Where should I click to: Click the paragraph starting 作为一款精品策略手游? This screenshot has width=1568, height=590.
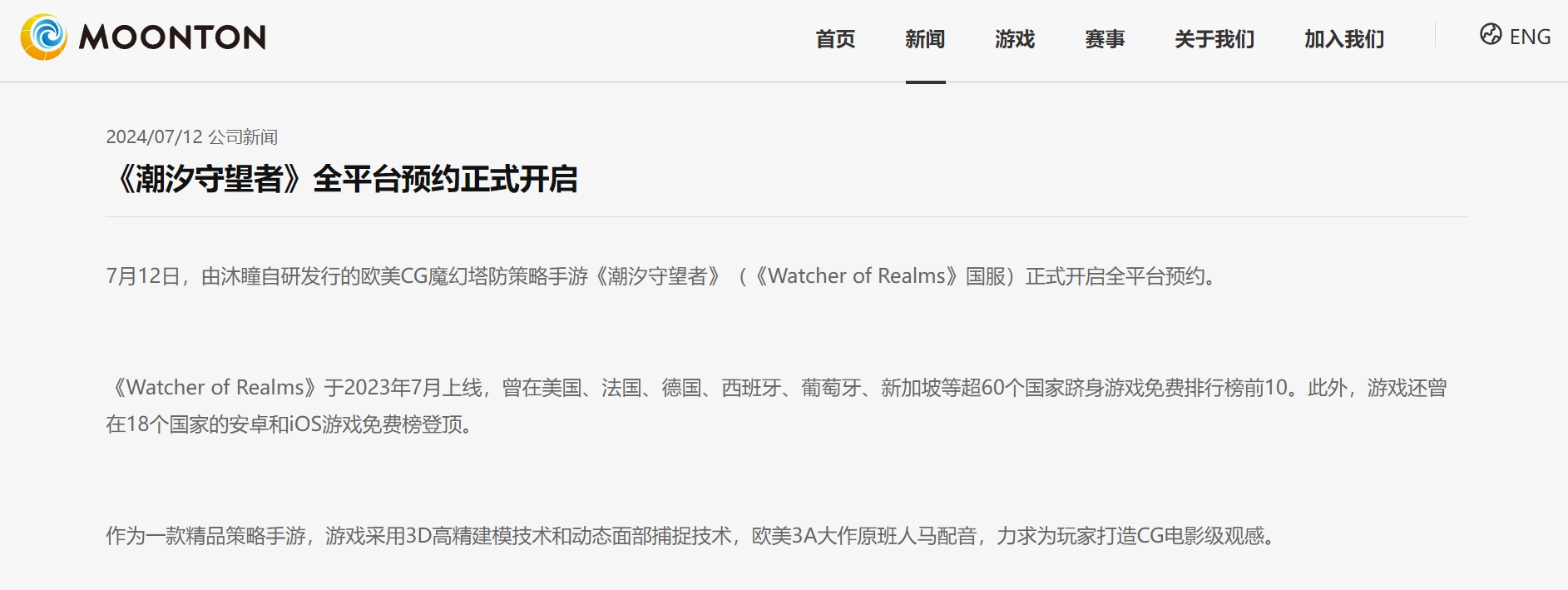(693, 536)
